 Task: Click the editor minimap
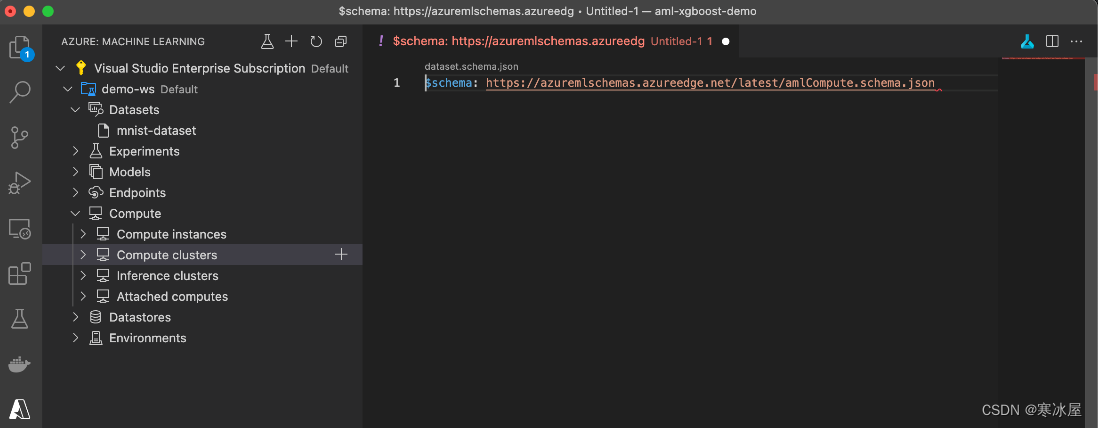click(x=1043, y=242)
